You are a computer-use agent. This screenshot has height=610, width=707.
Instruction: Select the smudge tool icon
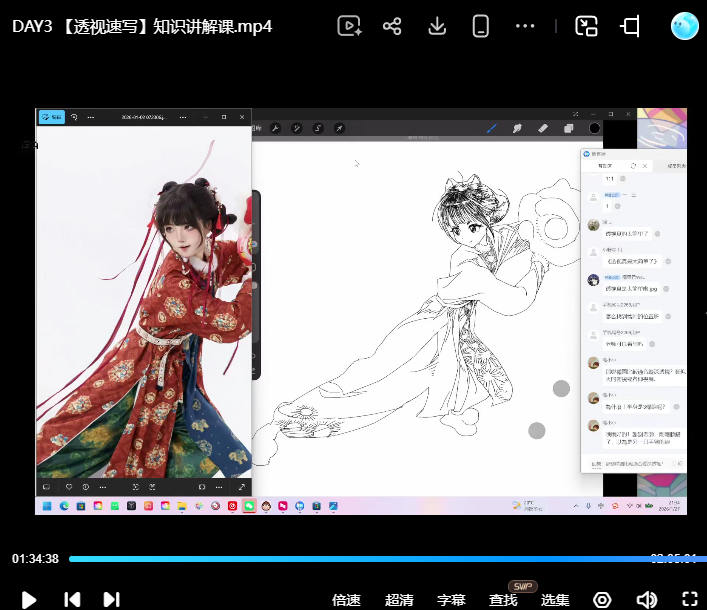(517, 128)
